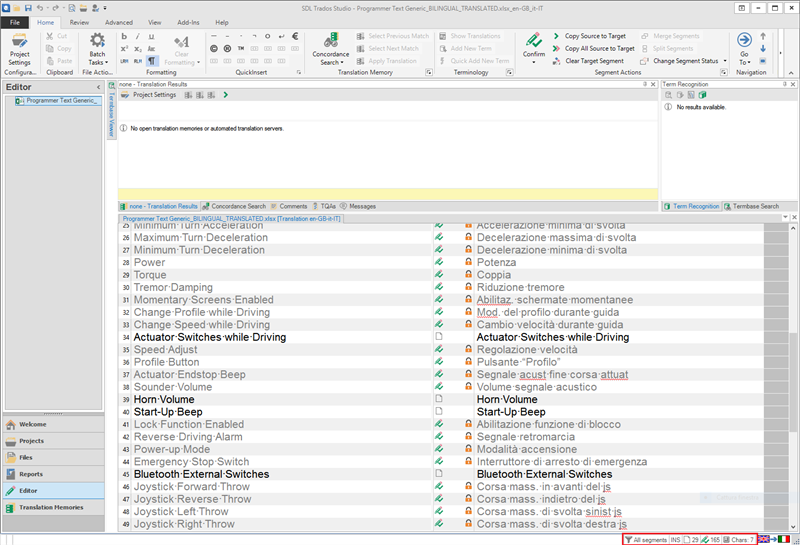Click status icon of 'Bluetooth External Switches' segment

pyautogui.click(x=439, y=474)
